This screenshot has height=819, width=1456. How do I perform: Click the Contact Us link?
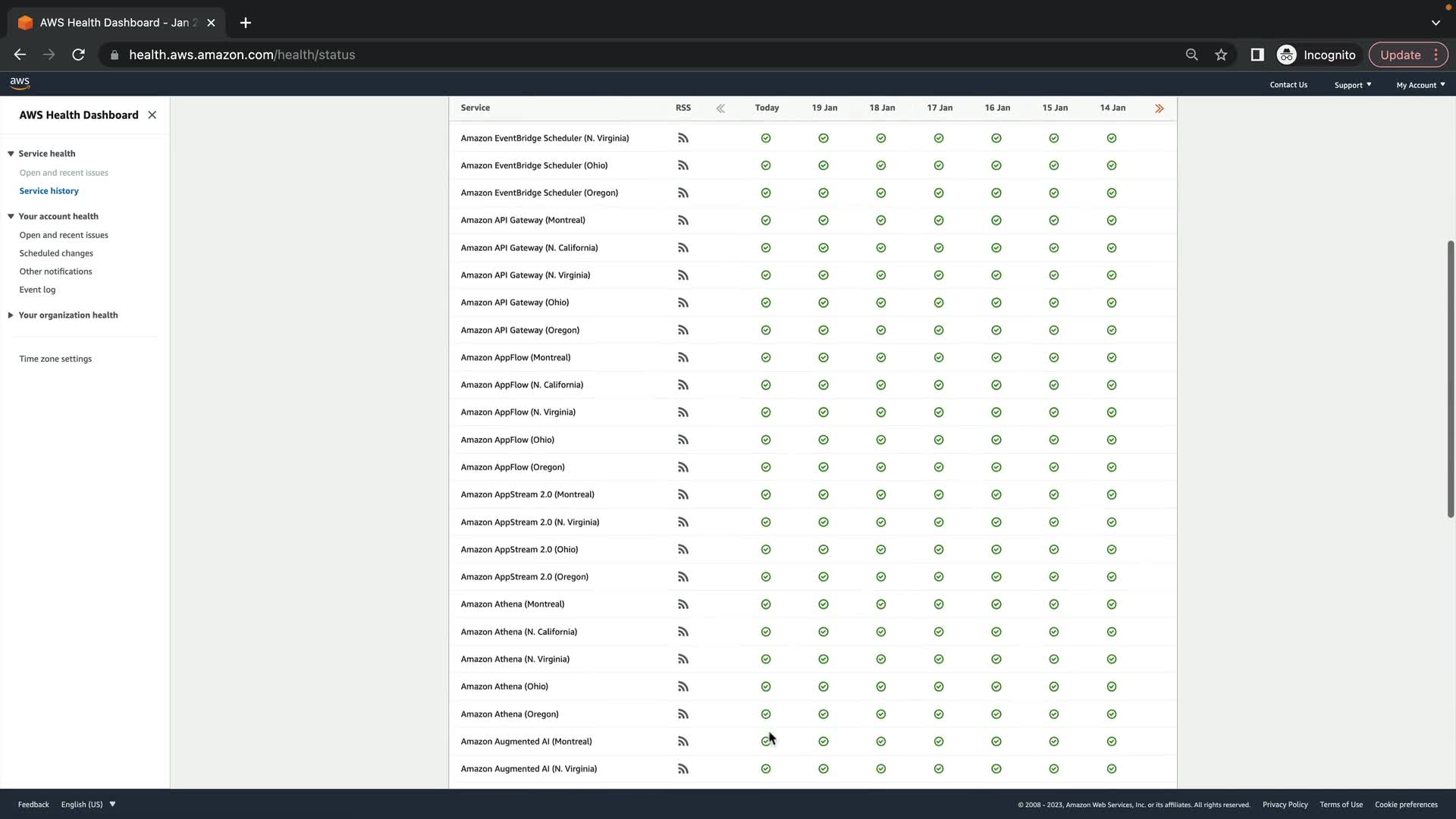(1288, 85)
